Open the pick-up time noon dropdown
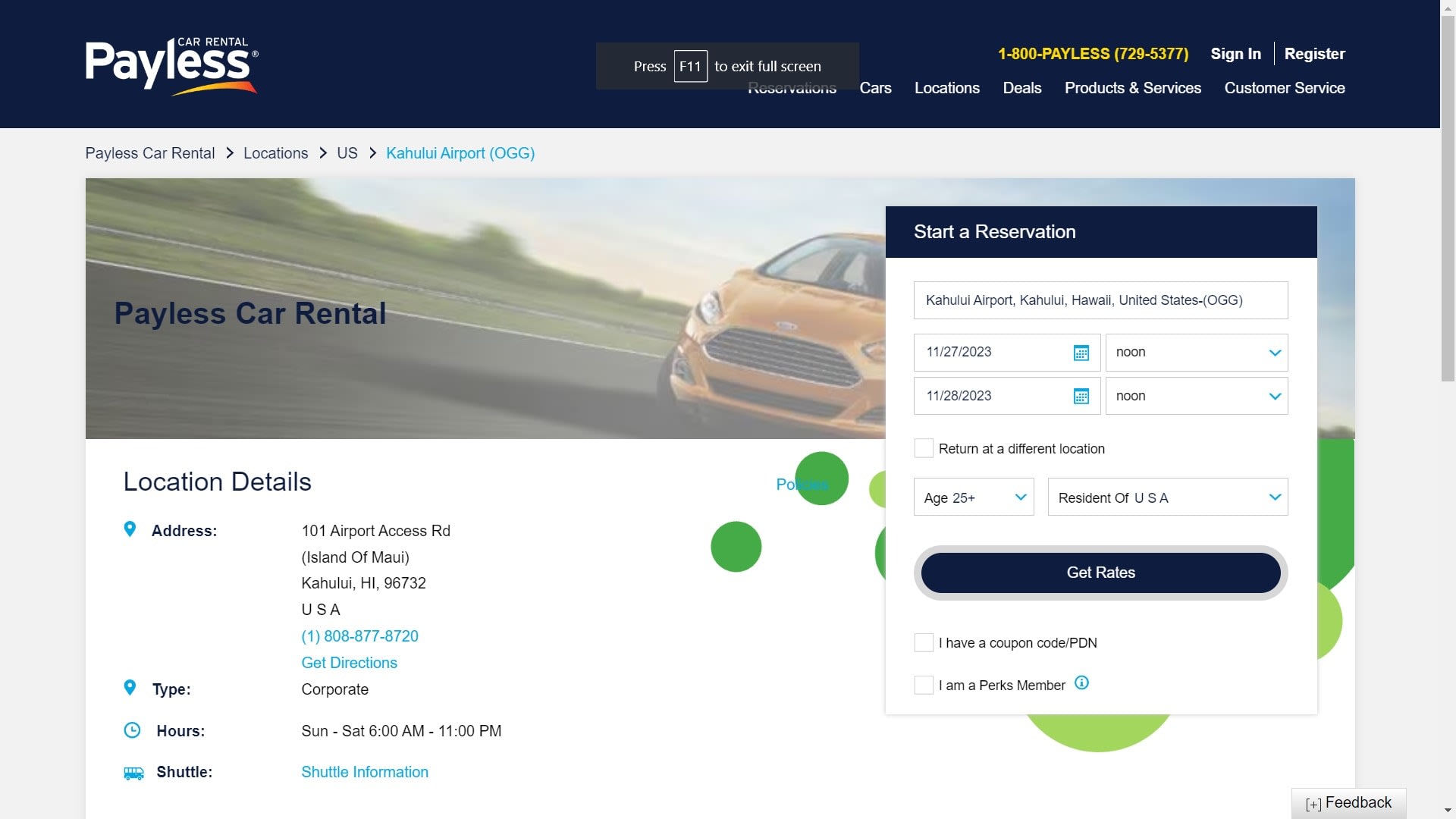1456x819 pixels. pyautogui.click(x=1197, y=353)
